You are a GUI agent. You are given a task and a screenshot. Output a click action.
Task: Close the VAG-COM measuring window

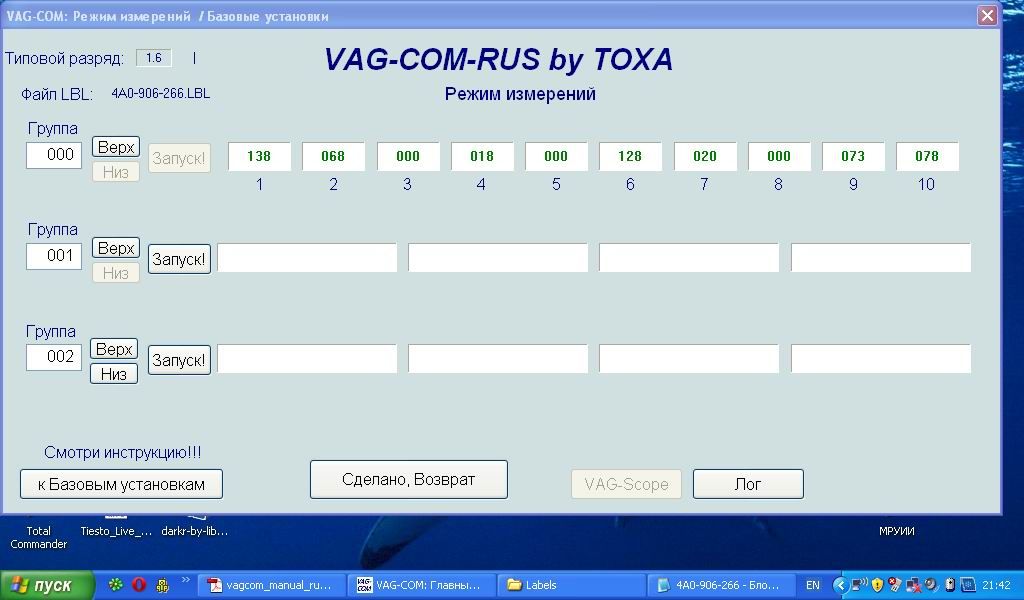987,15
